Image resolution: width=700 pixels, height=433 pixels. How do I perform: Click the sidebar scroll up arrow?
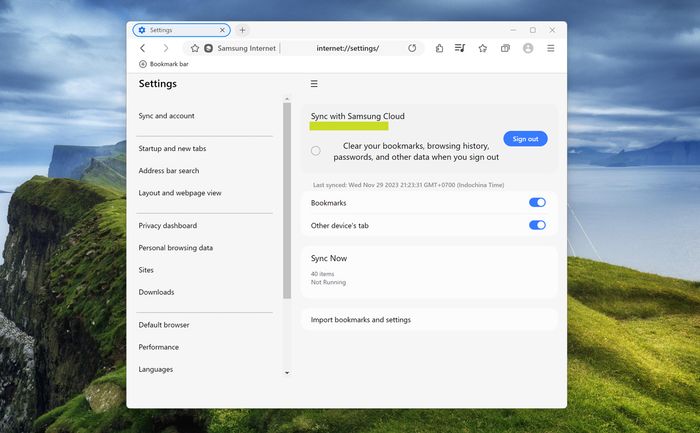pyautogui.click(x=287, y=99)
